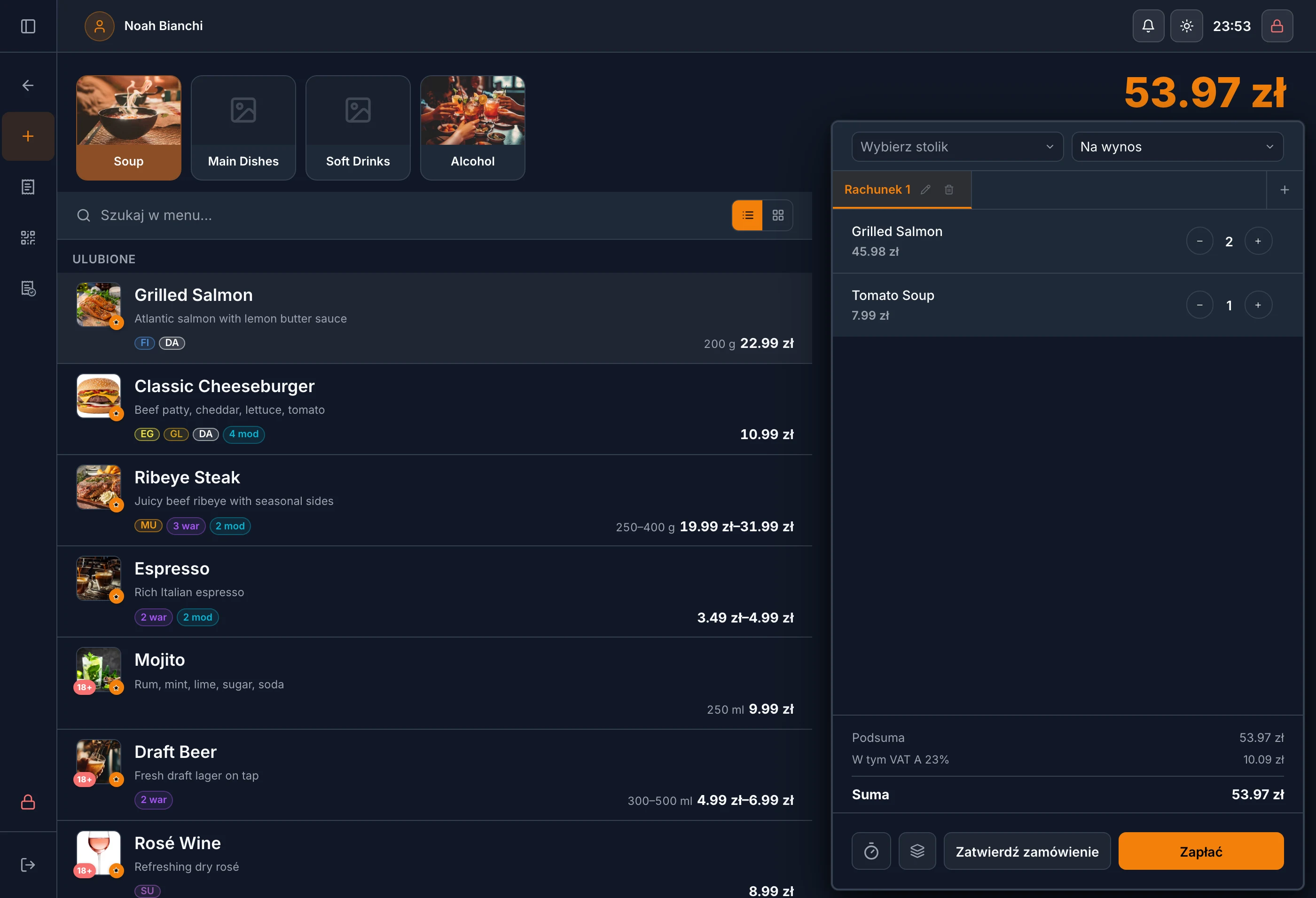Click the layers icon beside Zatwierdź zamówienie

click(x=917, y=851)
